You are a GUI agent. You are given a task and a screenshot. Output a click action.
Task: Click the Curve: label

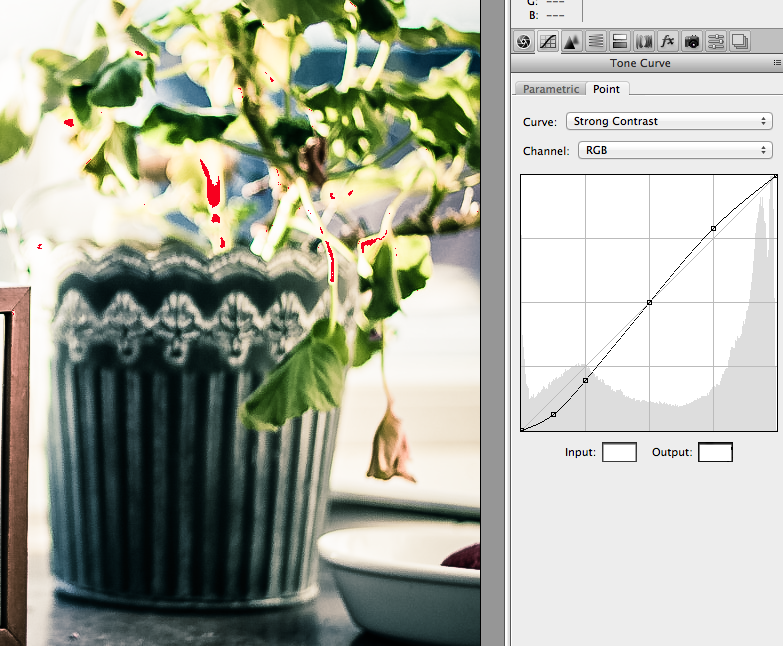540,122
